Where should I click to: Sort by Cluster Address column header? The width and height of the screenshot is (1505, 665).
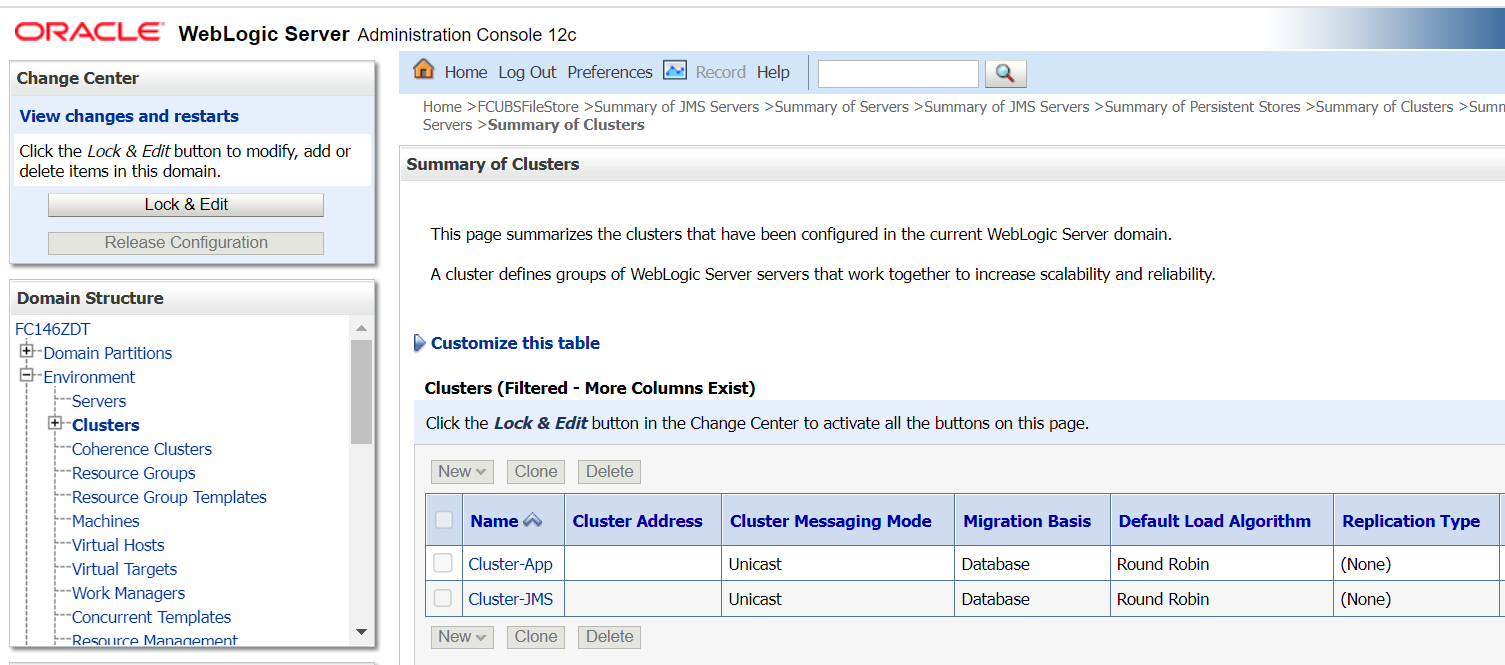coord(637,521)
